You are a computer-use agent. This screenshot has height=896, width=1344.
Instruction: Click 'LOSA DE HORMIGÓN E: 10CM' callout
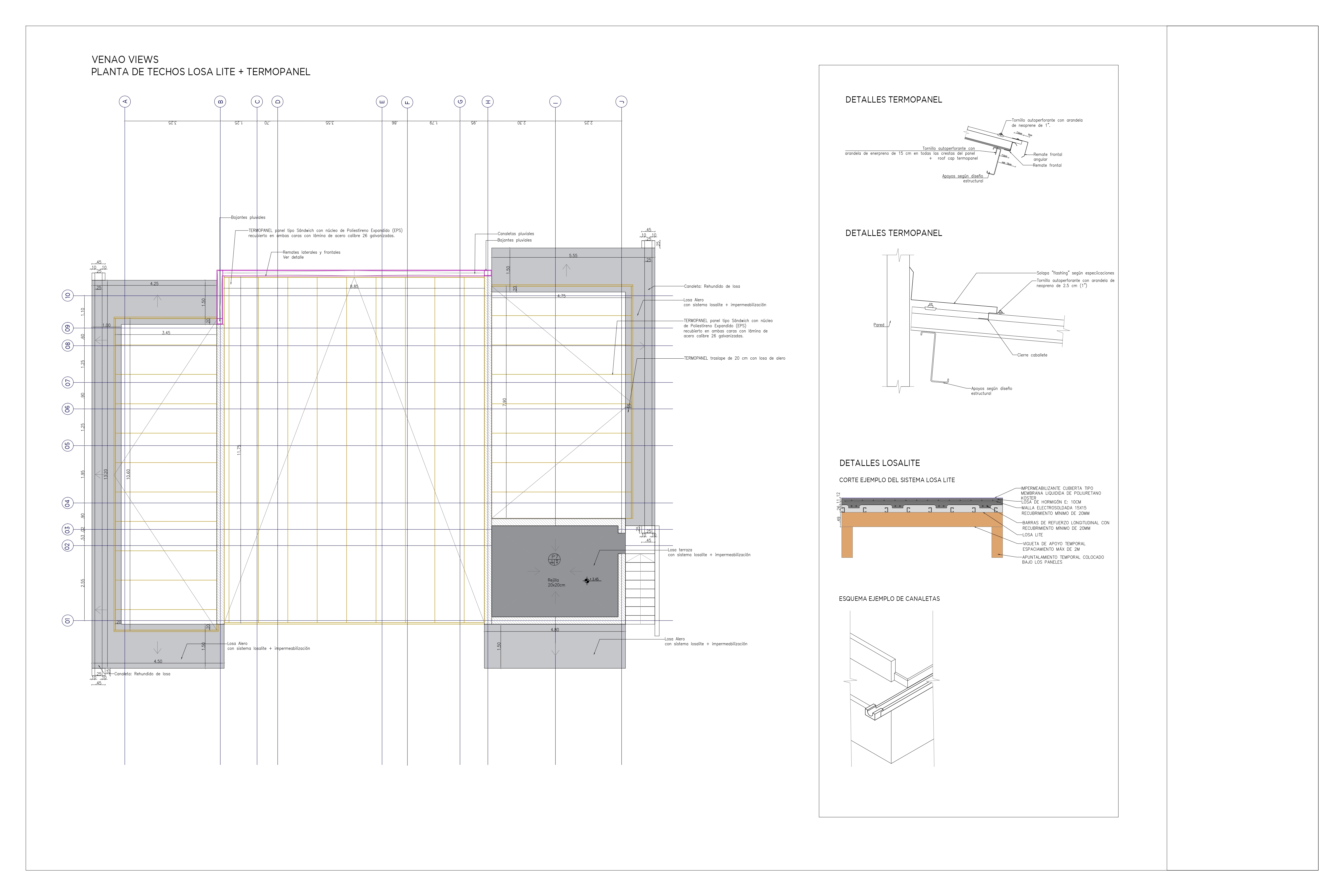tap(1051, 502)
